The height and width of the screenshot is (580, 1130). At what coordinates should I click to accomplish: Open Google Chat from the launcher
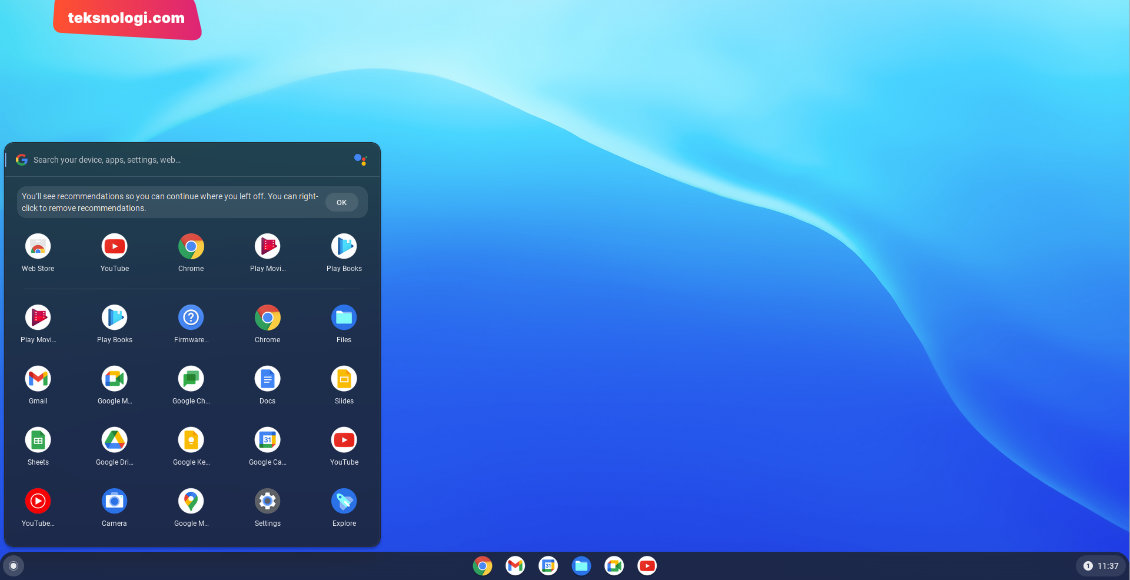click(191, 379)
